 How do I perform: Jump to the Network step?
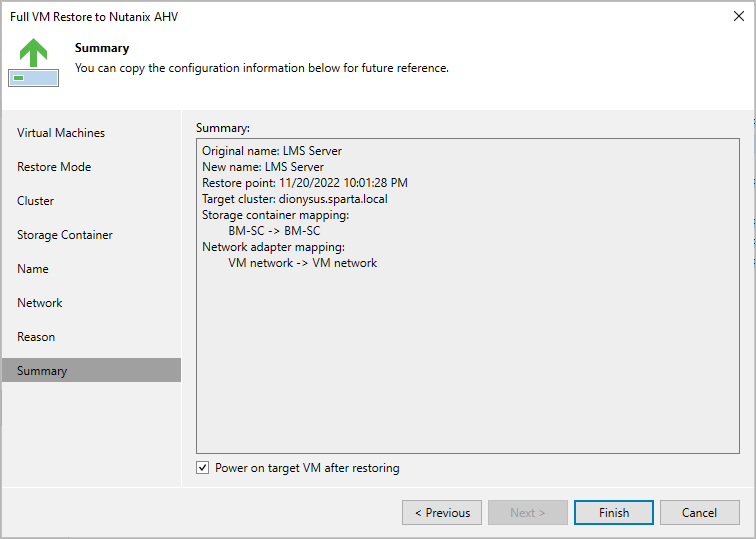coord(40,303)
